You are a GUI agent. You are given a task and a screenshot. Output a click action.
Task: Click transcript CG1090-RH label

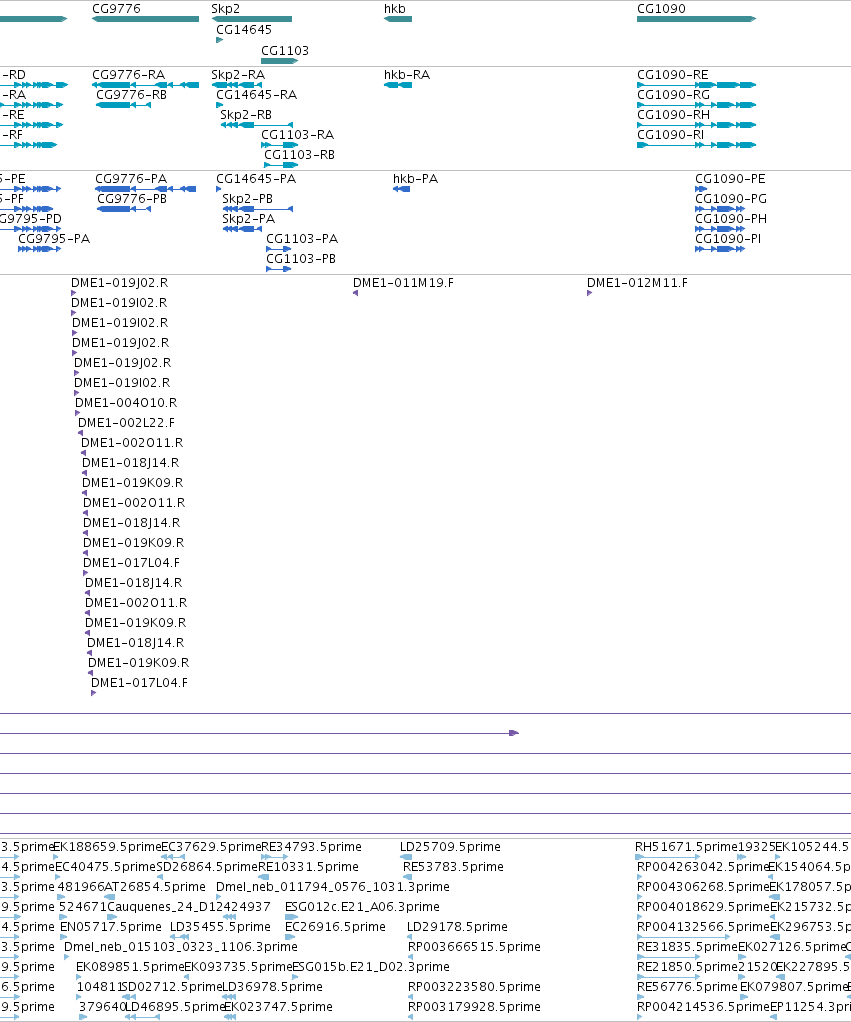coord(673,115)
